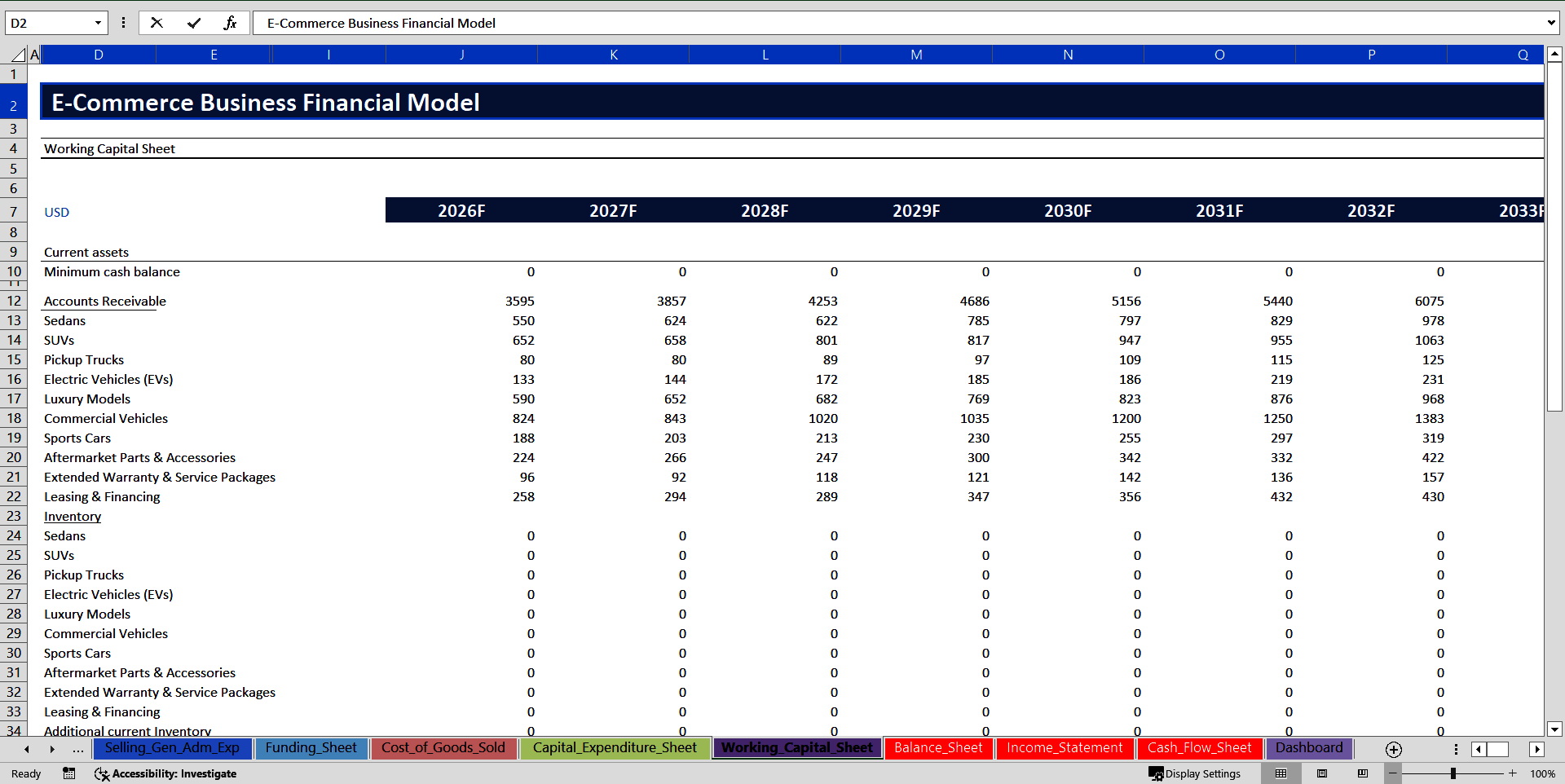Switch to Page Layout view
The height and width of the screenshot is (784, 1565).
point(1322,773)
